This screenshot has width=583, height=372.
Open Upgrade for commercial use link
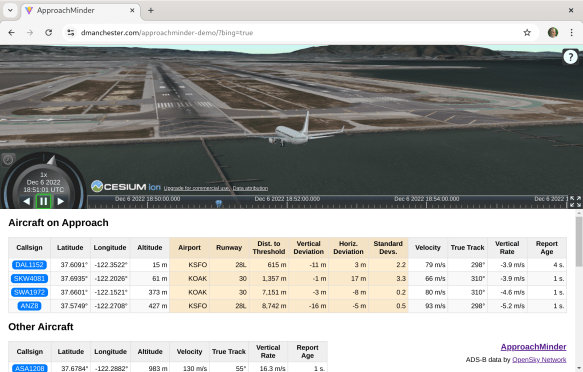197,188
